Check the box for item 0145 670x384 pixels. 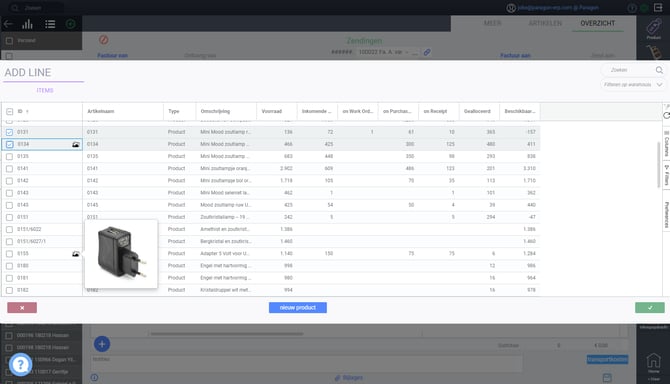click(x=9, y=205)
